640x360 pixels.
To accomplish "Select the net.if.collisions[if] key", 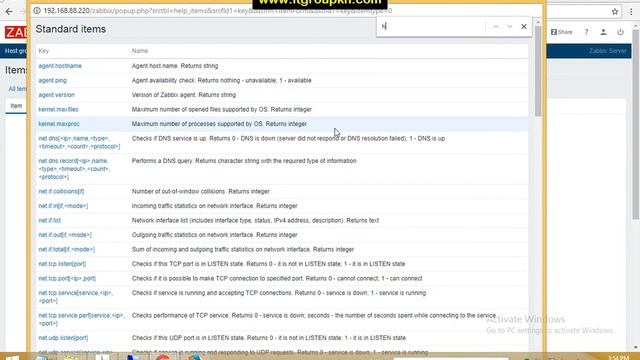I will [61, 191].
